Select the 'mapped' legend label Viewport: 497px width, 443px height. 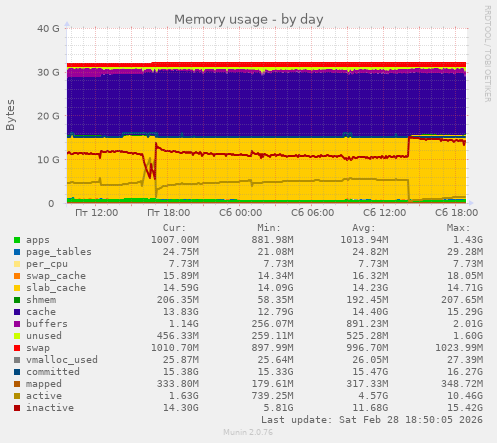click(44, 384)
